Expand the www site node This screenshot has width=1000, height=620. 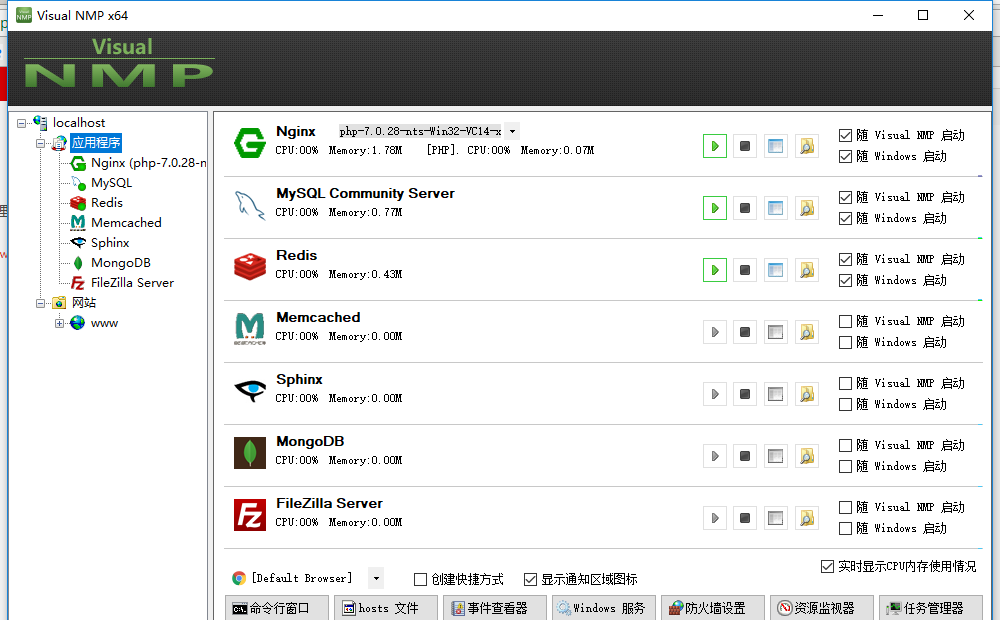coord(59,323)
